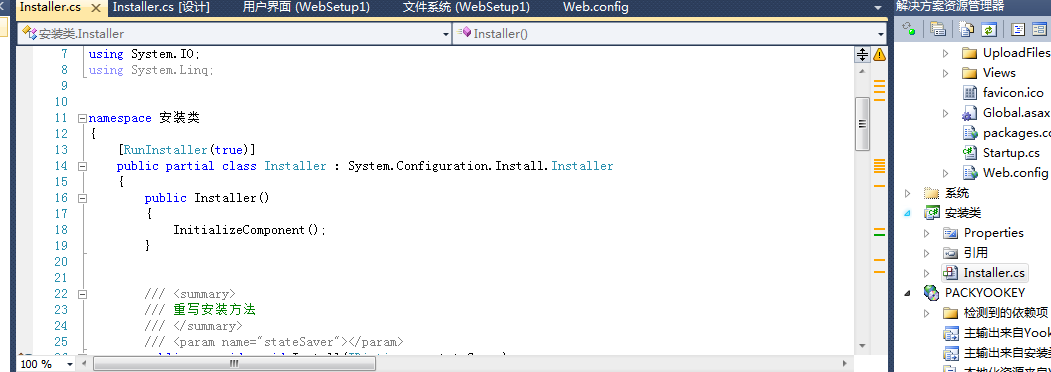The image size is (1051, 372).
Task: Click the editor split-view handle icon
Action: (862, 54)
